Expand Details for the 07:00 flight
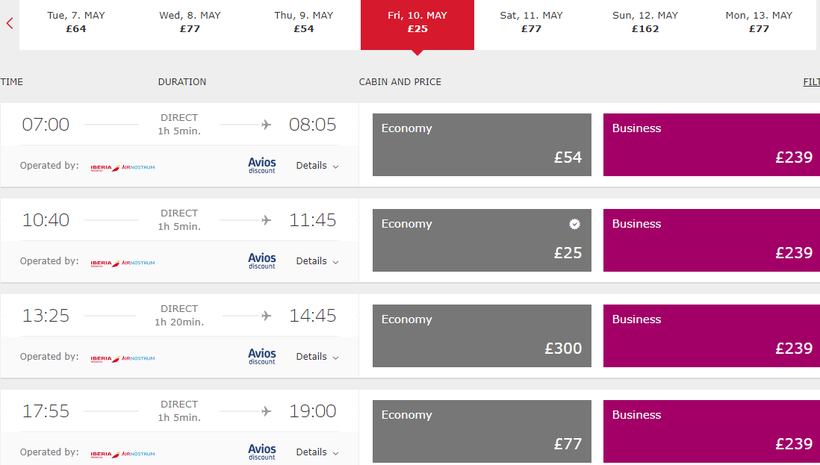Screen dimensions: 820x465 [317, 166]
